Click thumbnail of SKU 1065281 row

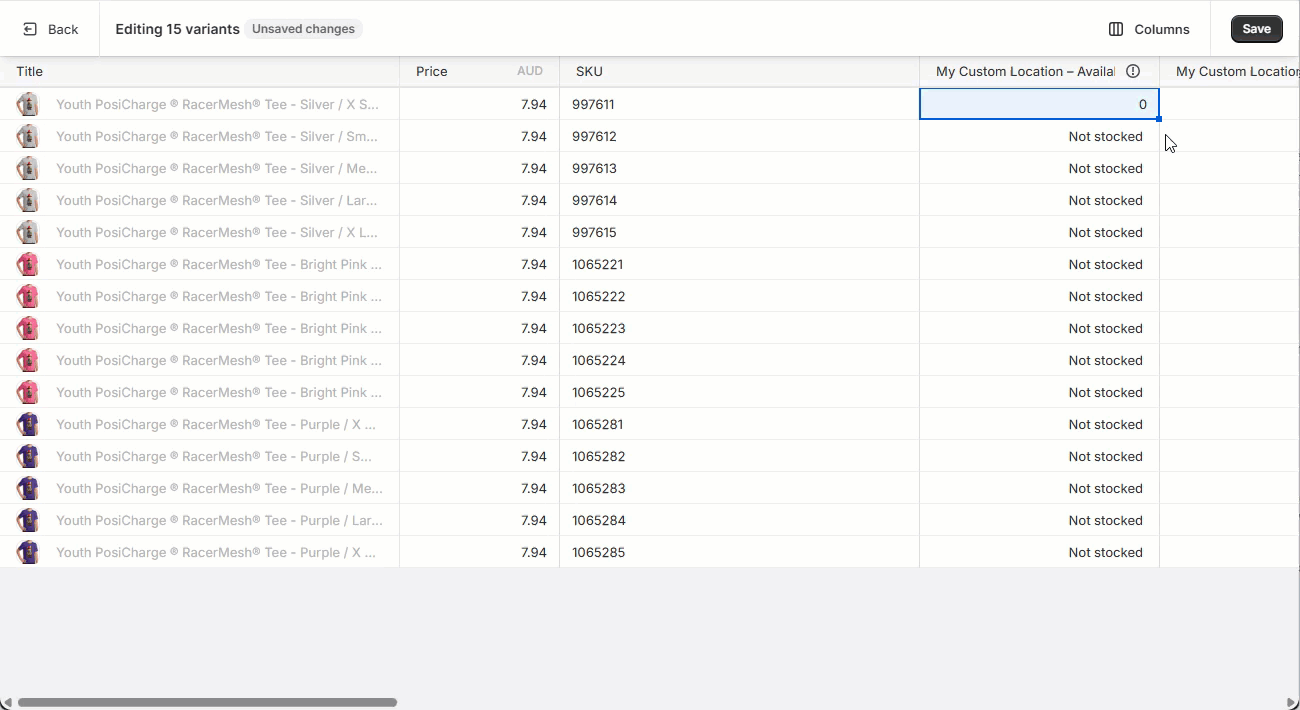[x=28, y=424]
